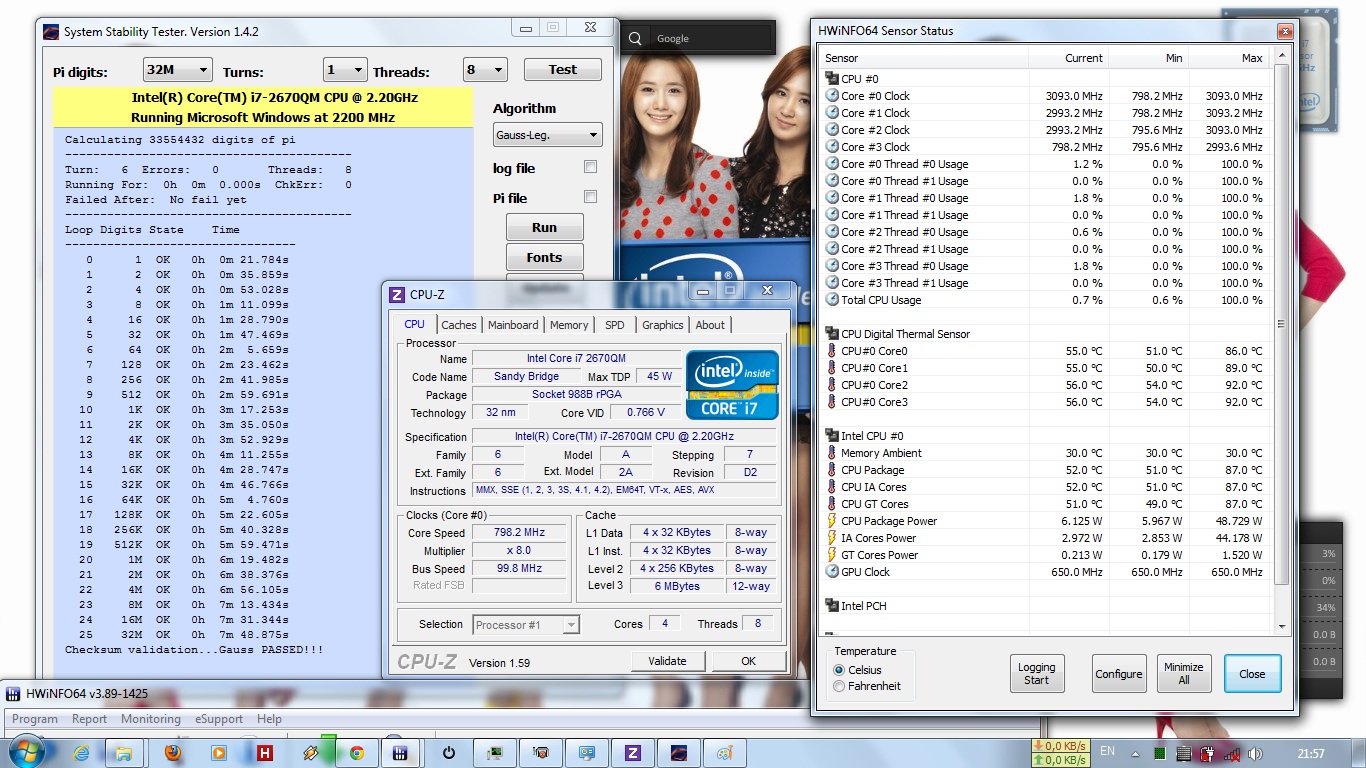Screen dimensions: 1366x768
Task: Click the Run button
Action: click(544, 227)
